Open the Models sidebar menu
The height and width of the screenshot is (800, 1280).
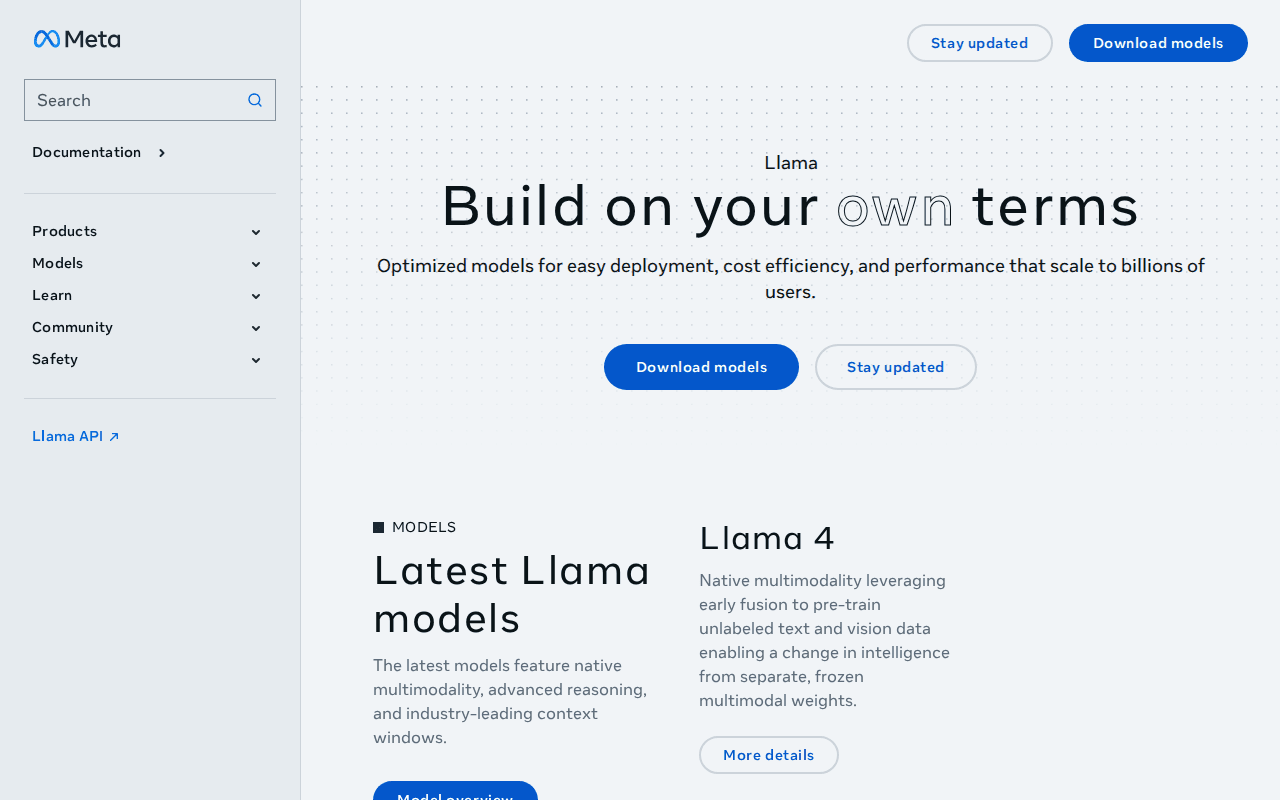[150, 263]
